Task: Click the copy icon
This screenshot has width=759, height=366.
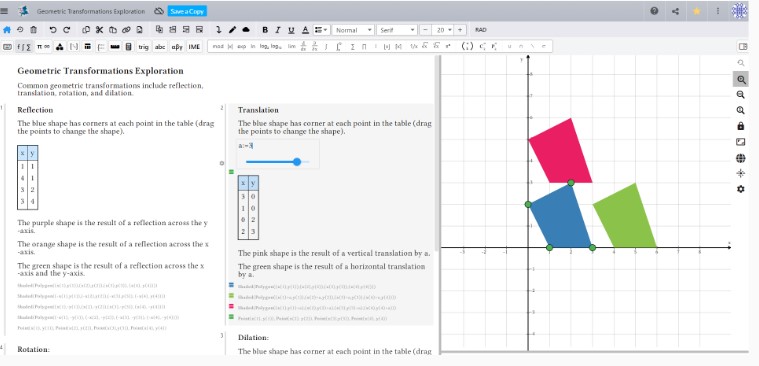Action: tap(86, 30)
